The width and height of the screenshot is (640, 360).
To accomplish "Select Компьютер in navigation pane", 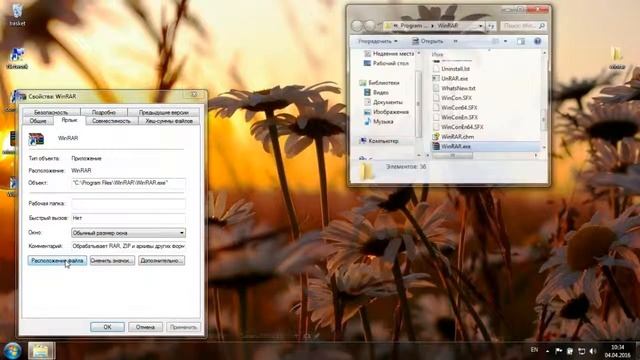I will point(379,141).
